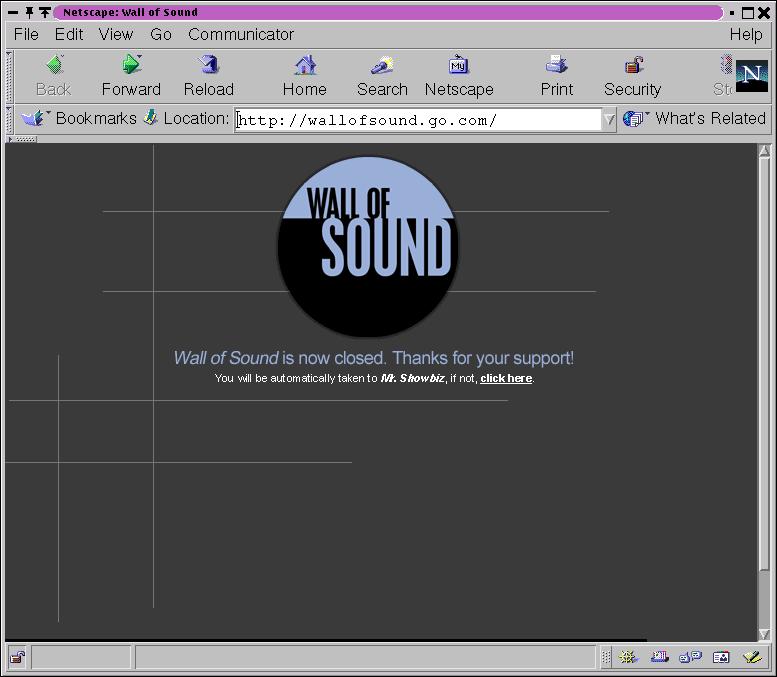Screen dimensions: 777x677
Task: Click the status bar security padlock
Action: coord(18,658)
